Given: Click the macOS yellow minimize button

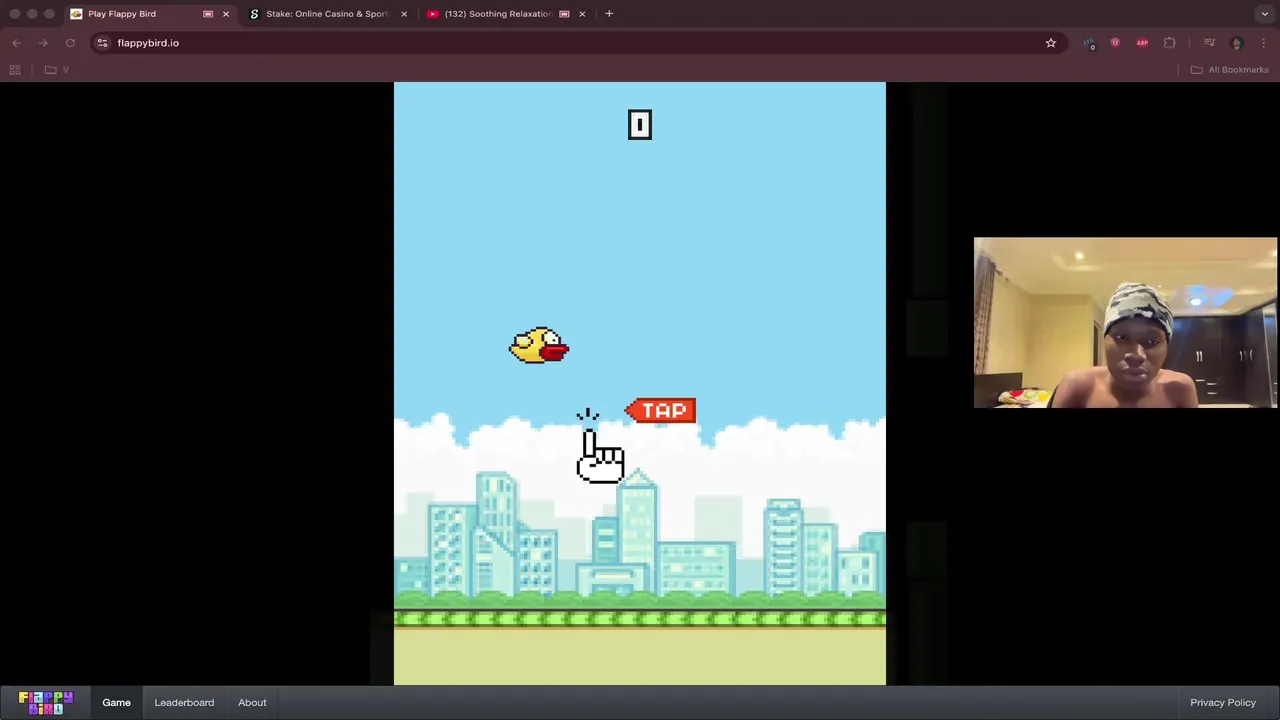Looking at the screenshot, I should coord(32,14).
